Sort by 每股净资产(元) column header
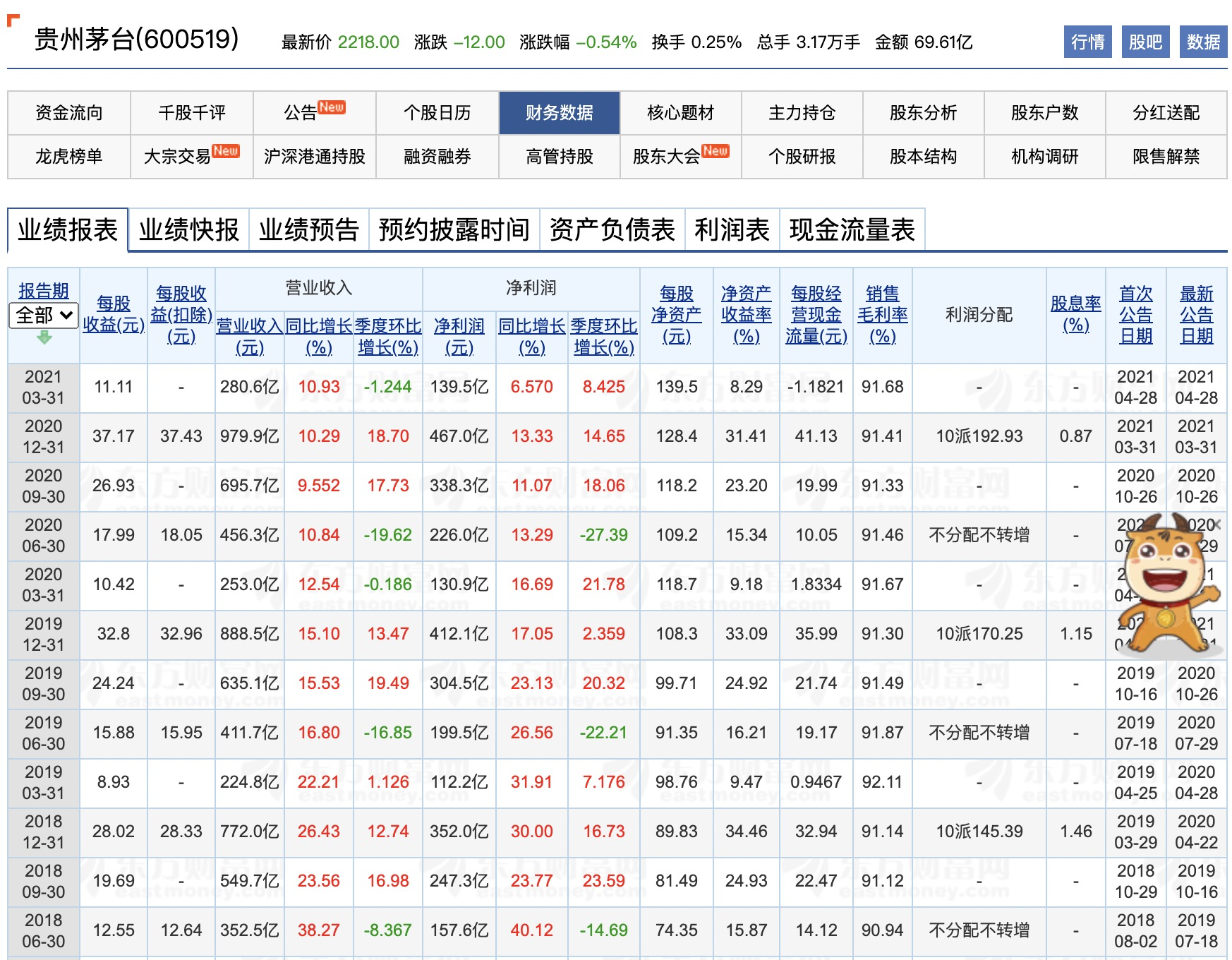Screen dimensions: 1232x960 point(677,314)
